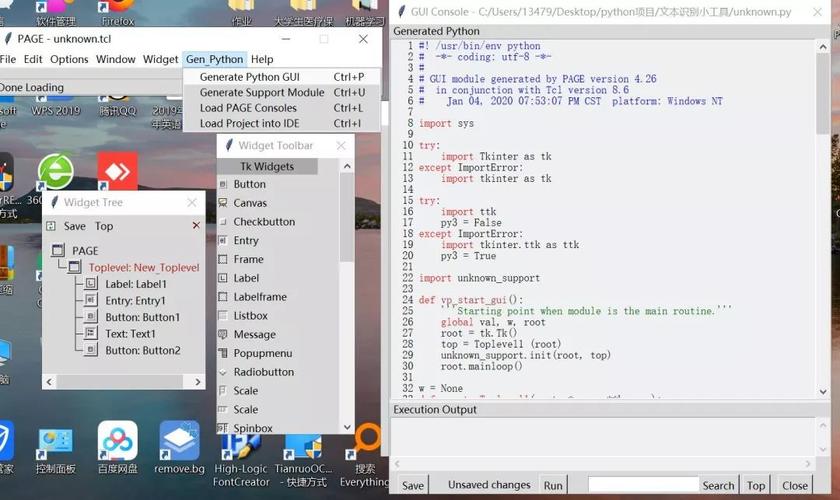The height and width of the screenshot is (500, 840).
Task: Open the Gen_Python menu
Action: pos(214,59)
